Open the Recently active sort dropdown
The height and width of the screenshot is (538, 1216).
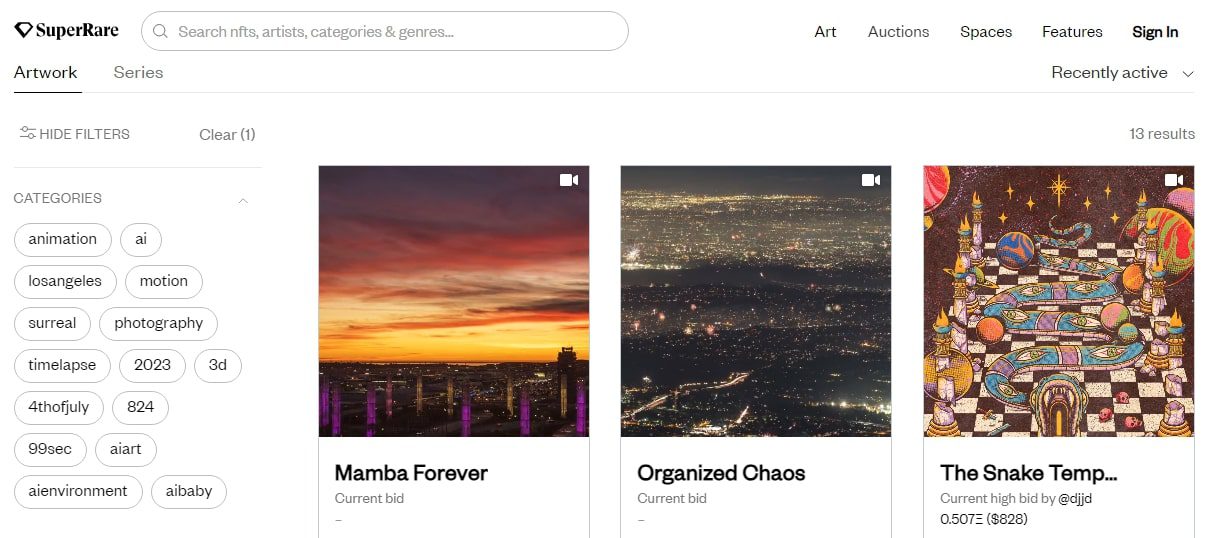(x=1122, y=73)
